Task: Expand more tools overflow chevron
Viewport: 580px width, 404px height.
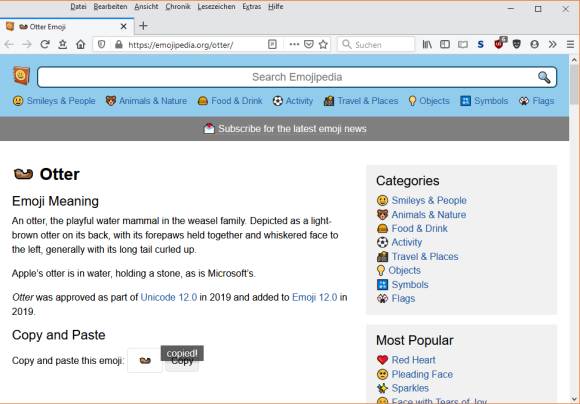Action: (x=552, y=44)
